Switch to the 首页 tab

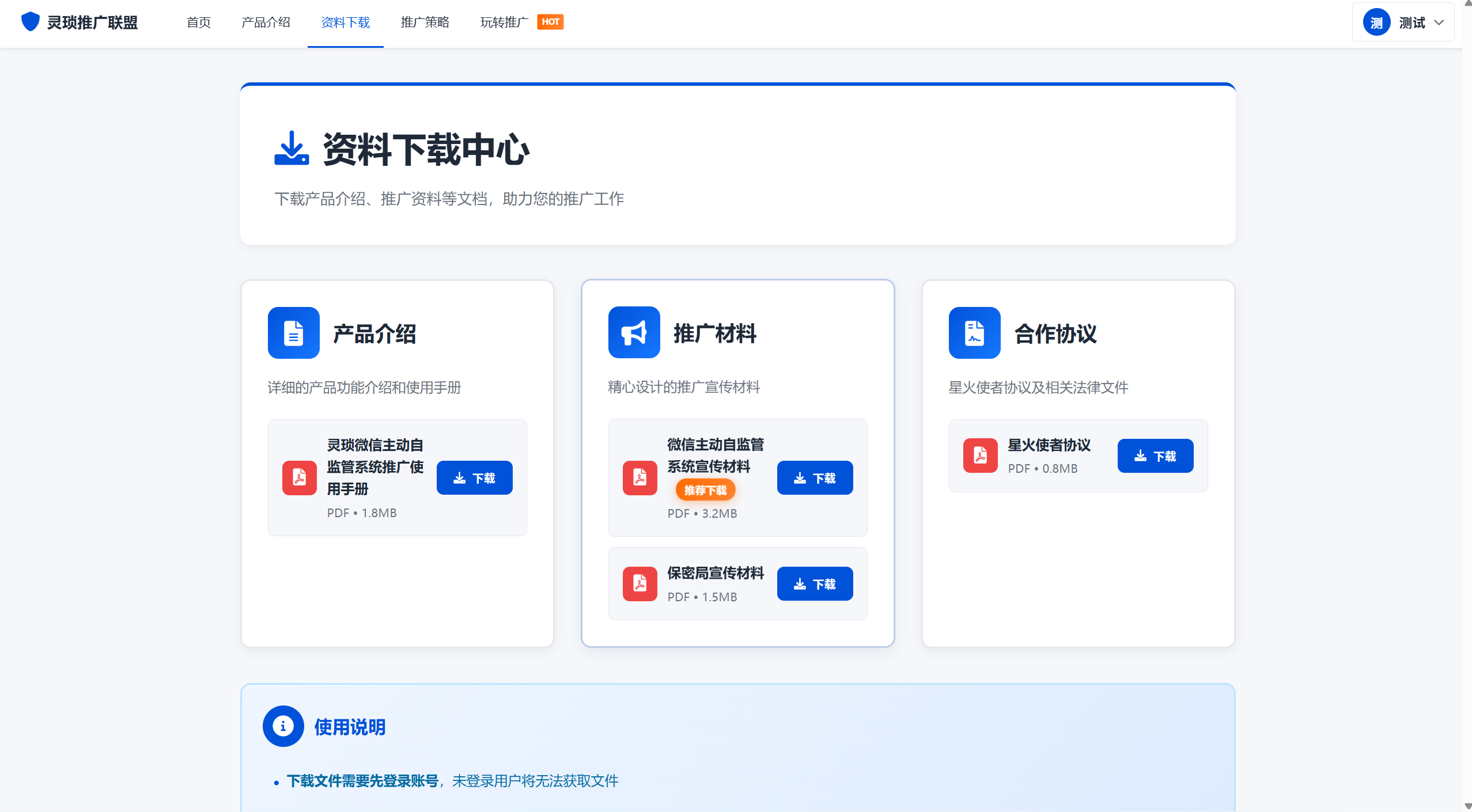[198, 22]
